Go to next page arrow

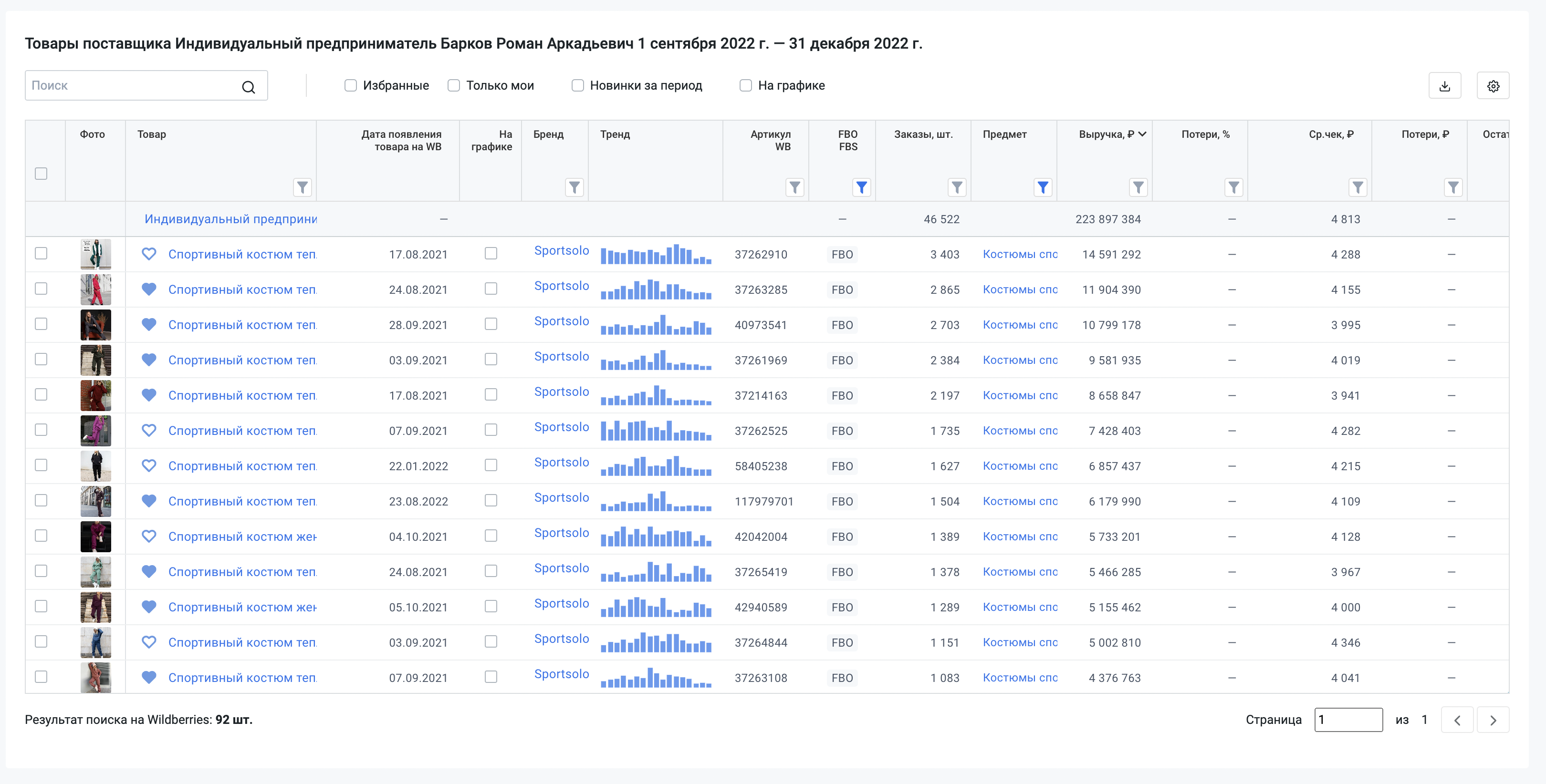tap(1493, 720)
